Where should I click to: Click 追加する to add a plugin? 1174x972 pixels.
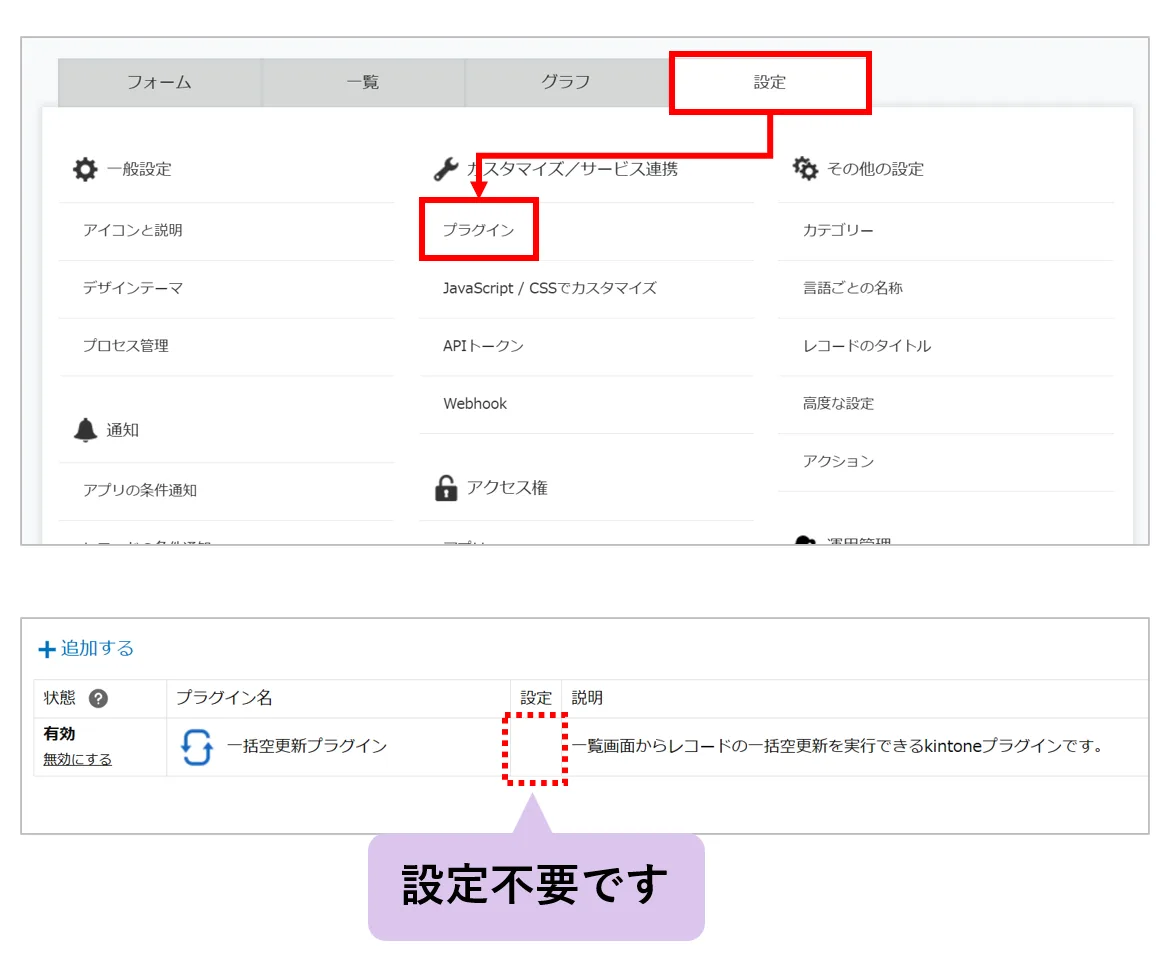click(x=97, y=648)
